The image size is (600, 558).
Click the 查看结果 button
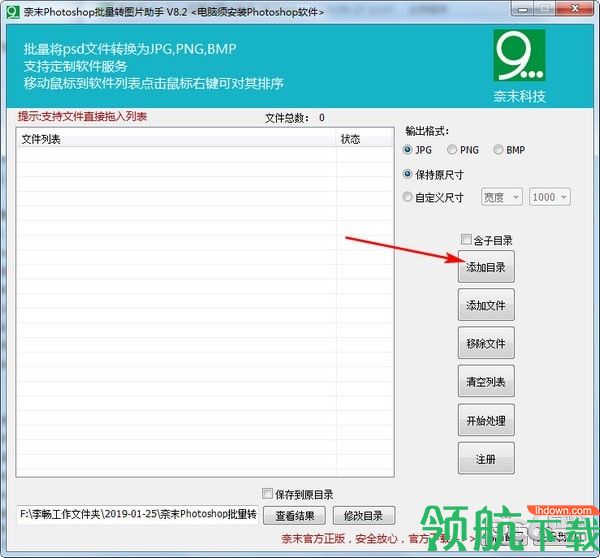tap(295, 516)
